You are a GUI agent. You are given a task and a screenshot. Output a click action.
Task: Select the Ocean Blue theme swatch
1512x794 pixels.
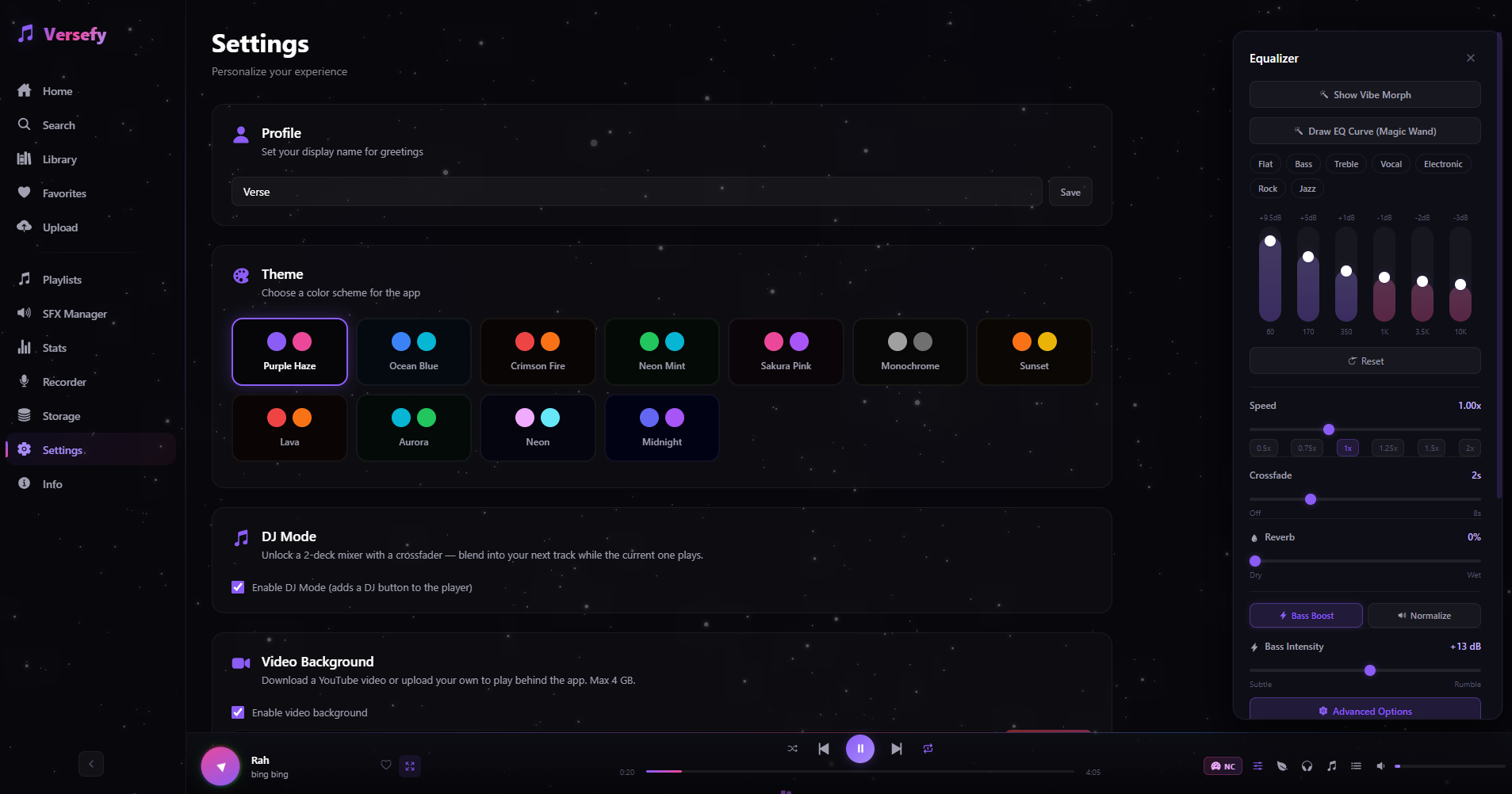coord(413,352)
